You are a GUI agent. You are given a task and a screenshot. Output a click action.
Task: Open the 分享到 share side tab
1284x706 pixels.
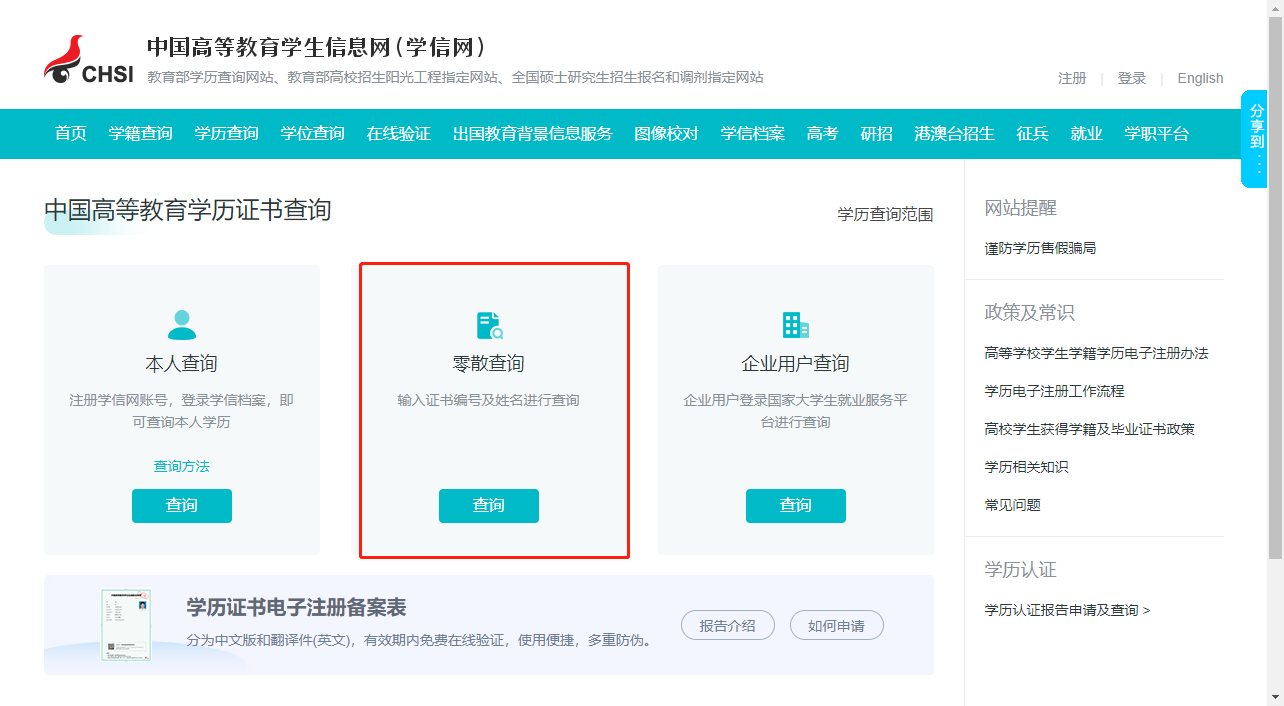(x=1256, y=139)
